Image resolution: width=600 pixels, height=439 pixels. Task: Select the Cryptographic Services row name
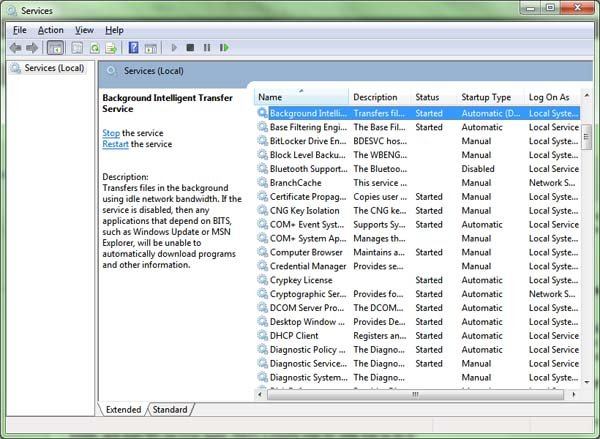(308, 294)
